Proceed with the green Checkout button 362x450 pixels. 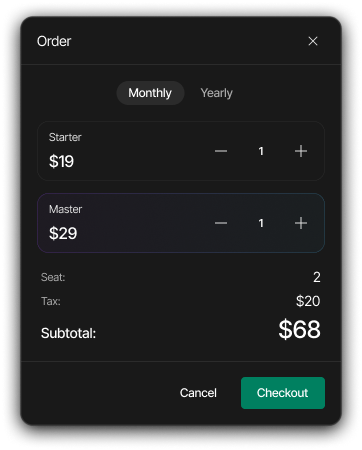(283, 393)
